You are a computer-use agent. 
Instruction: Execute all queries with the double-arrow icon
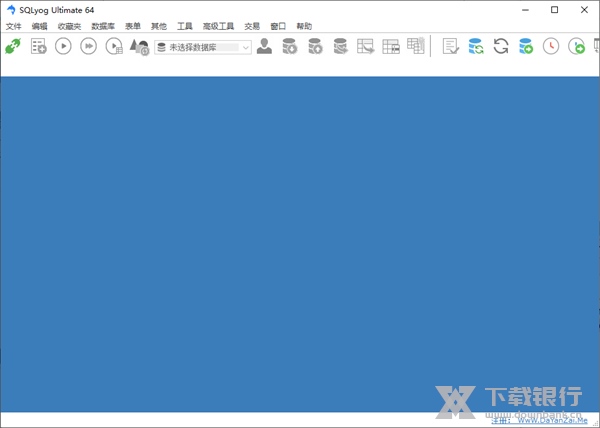[89, 46]
